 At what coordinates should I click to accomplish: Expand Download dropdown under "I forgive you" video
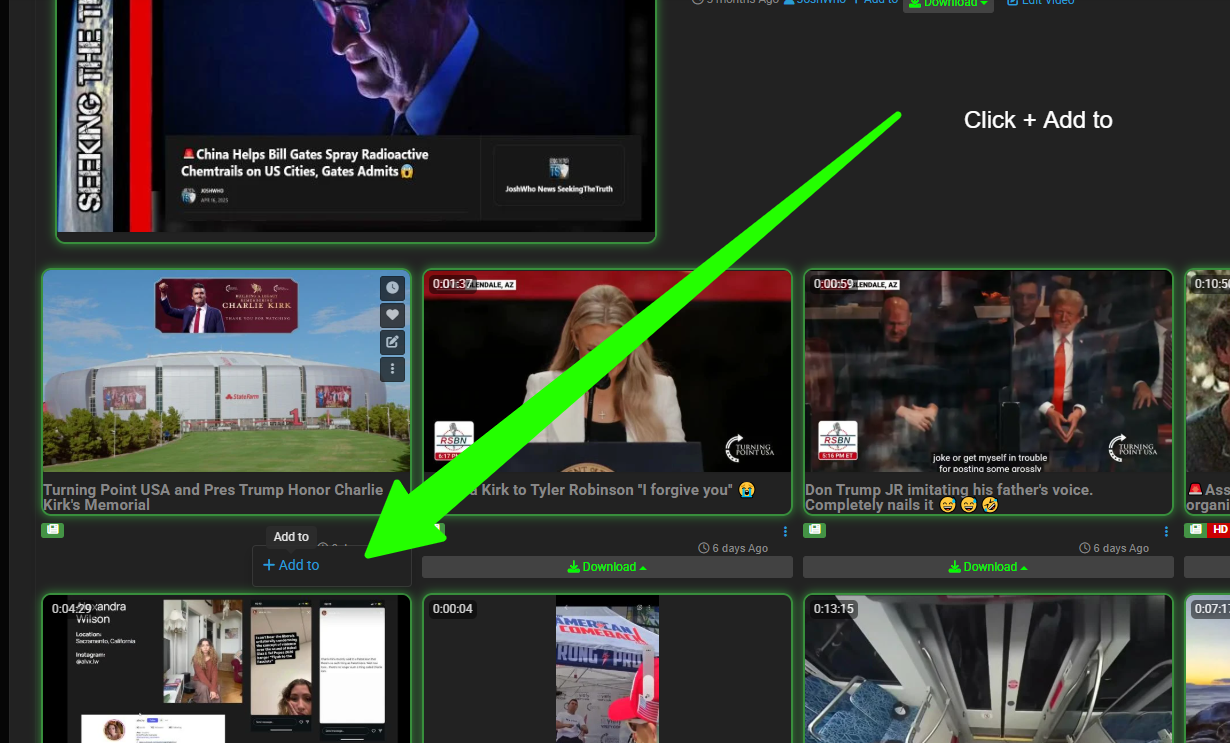(x=607, y=567)
